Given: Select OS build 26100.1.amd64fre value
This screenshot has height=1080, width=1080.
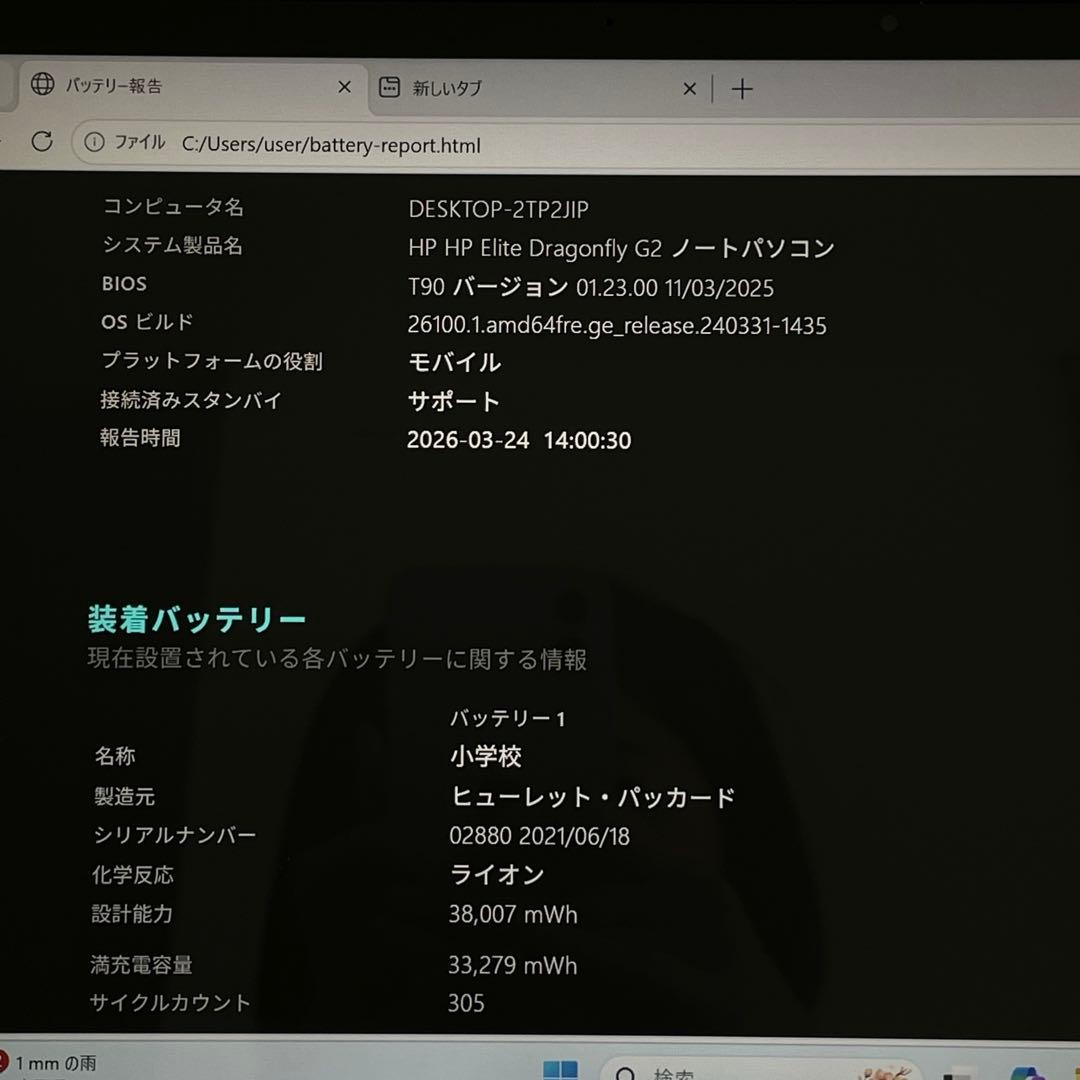Looking at the screenshot, I should click(616, 325).
